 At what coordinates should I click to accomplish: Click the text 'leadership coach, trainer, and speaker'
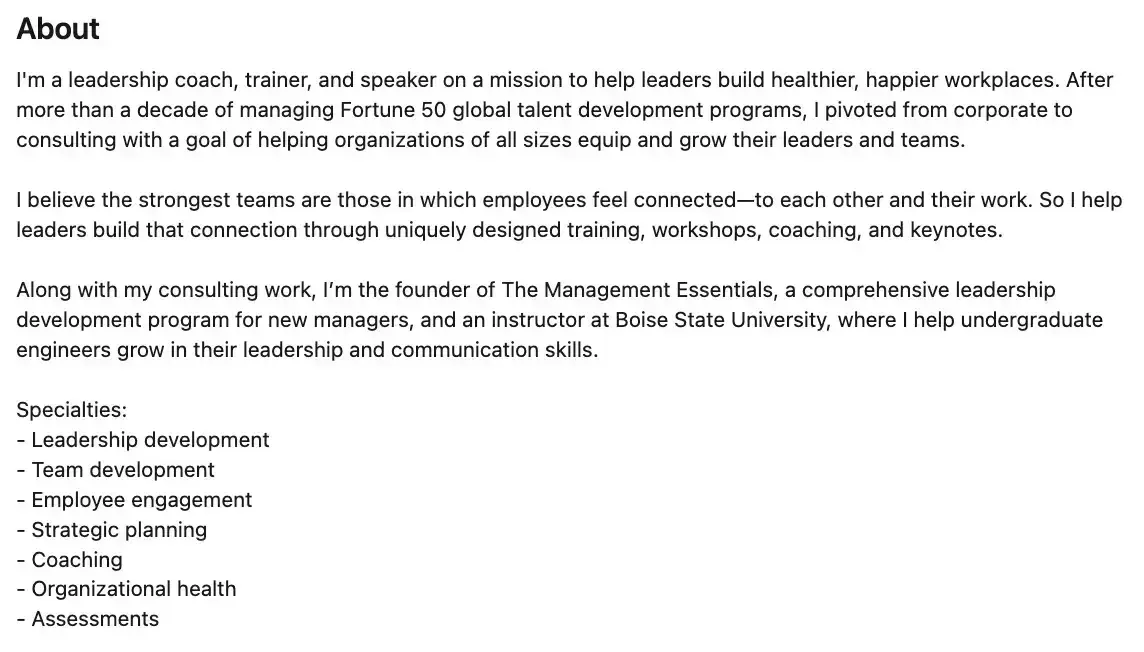click(252, 80)
